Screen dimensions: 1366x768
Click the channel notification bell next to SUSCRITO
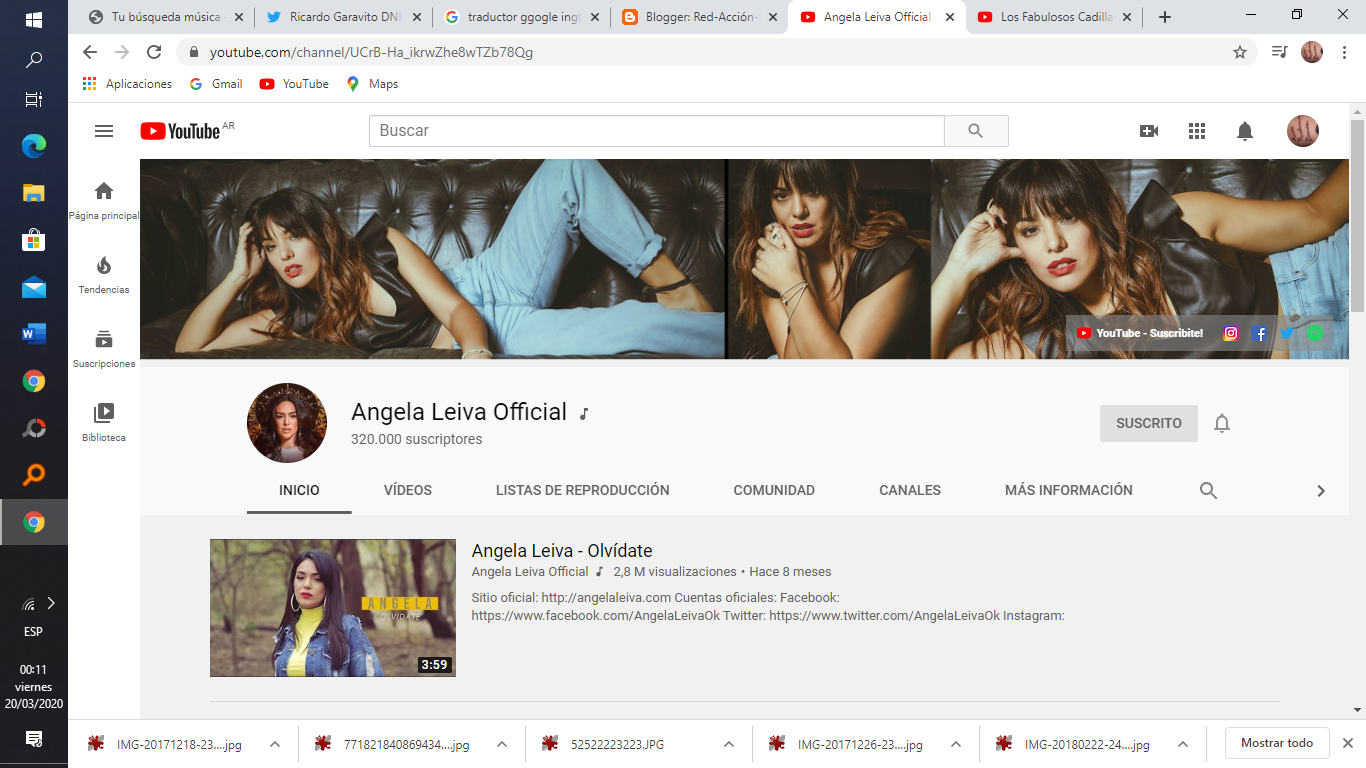click(x=1222, y=423)
